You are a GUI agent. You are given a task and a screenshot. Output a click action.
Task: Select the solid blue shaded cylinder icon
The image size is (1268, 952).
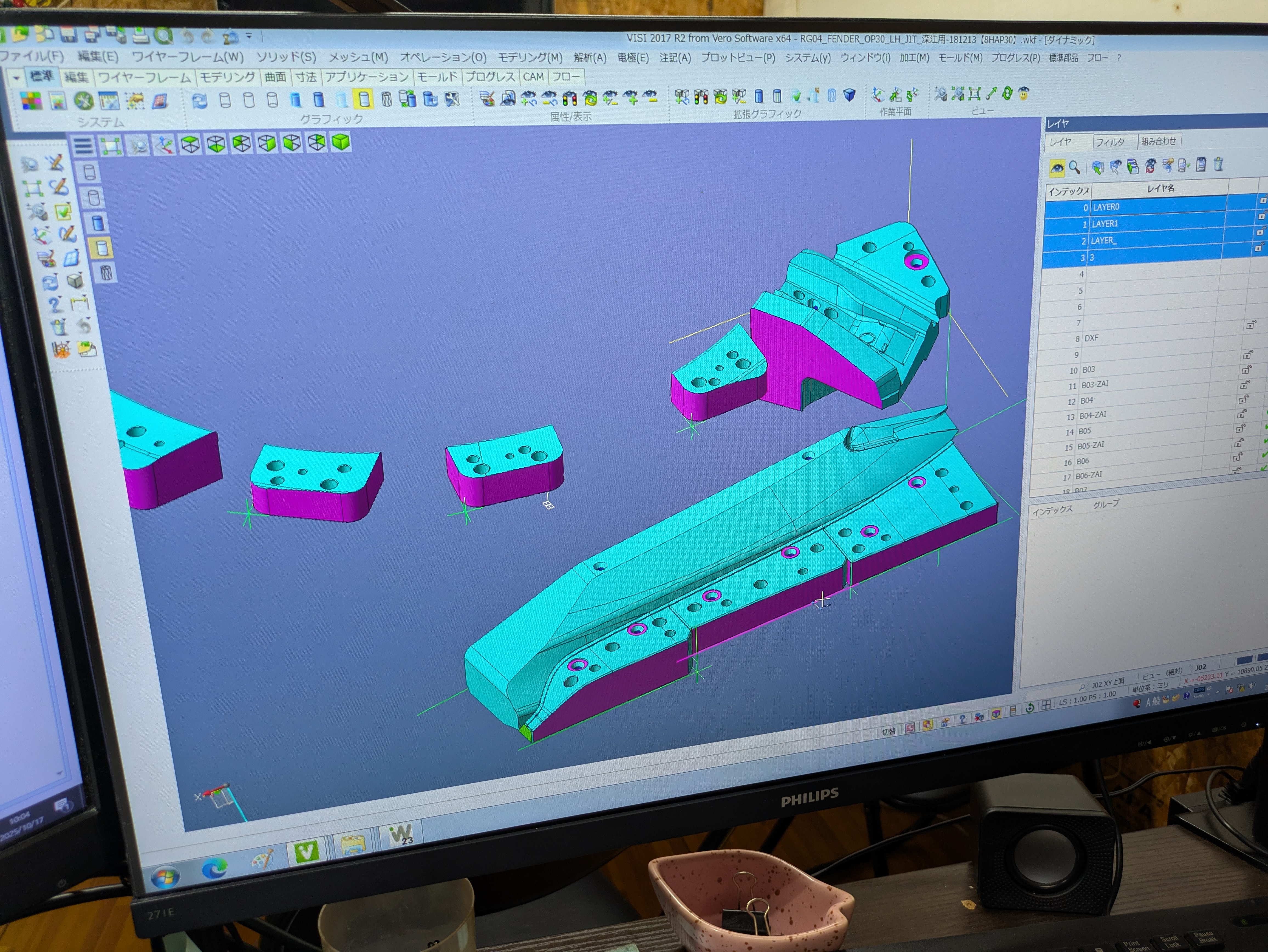[x=319, y=100]
